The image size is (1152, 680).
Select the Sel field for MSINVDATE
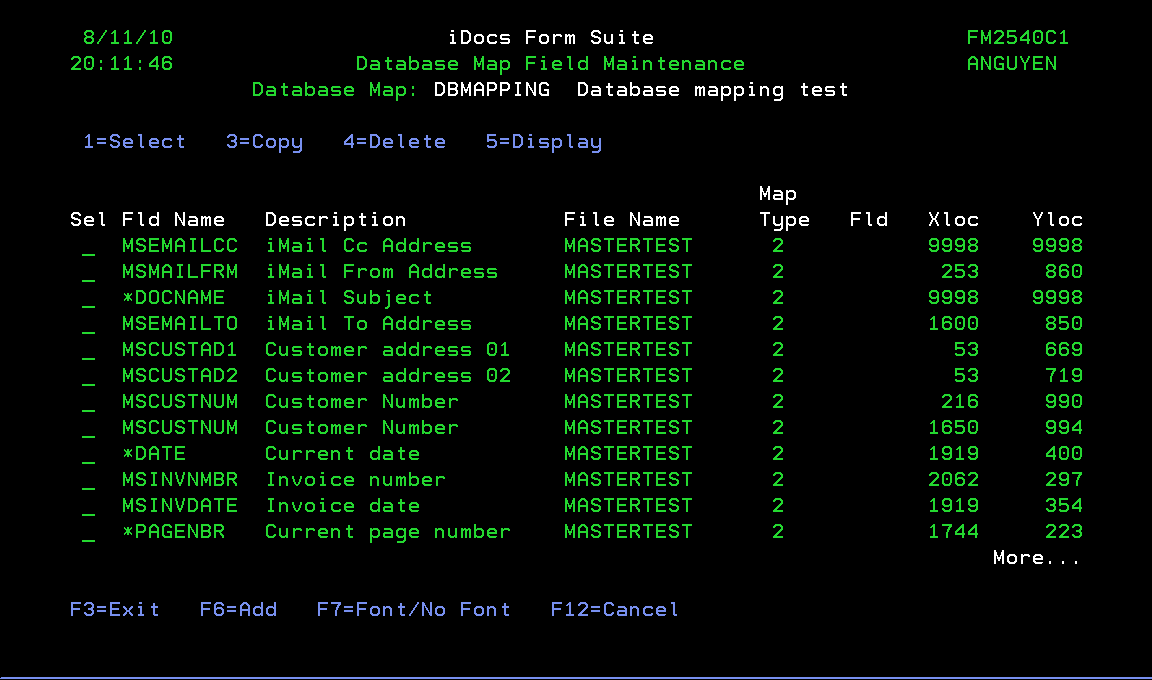point(89,507)
